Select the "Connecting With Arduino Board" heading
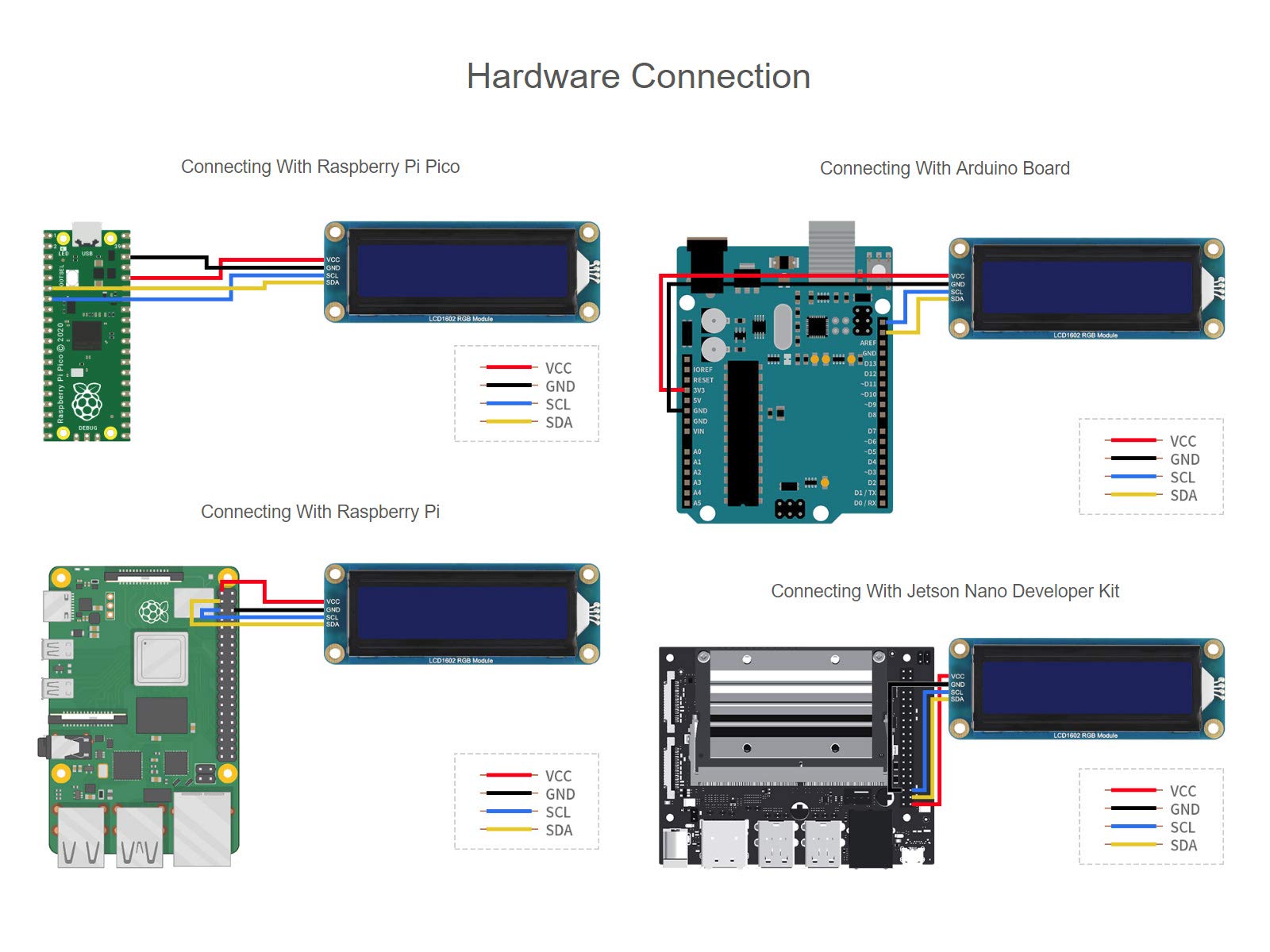 945,168
